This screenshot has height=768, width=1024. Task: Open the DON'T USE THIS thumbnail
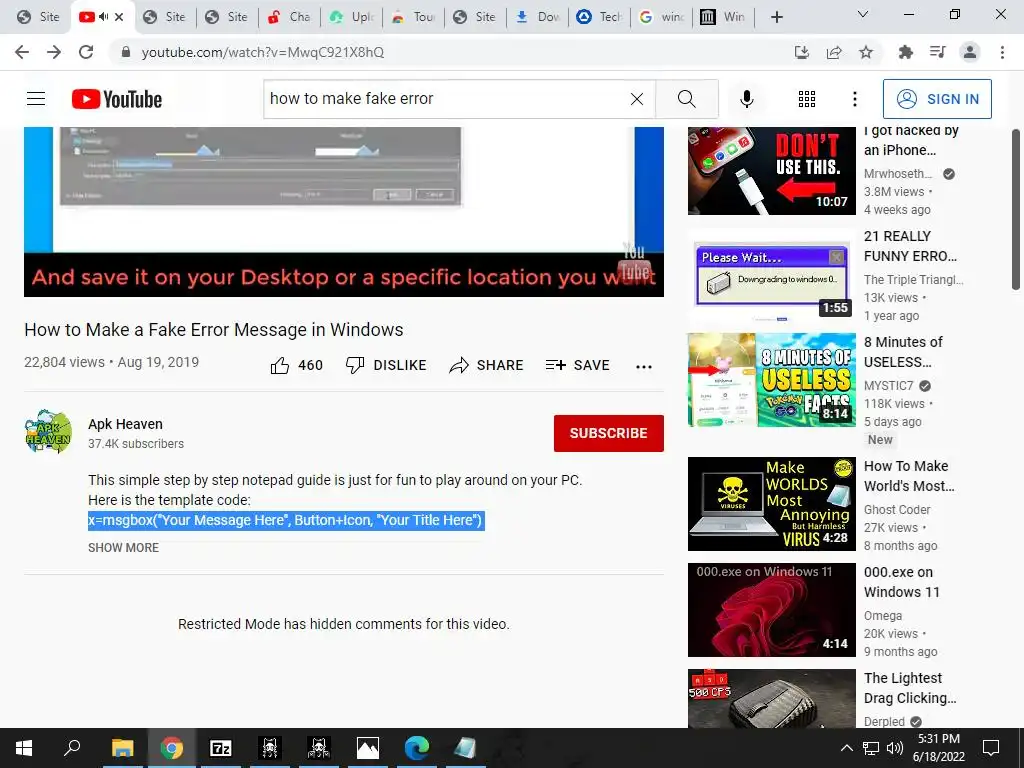click(x=771, y=170)
